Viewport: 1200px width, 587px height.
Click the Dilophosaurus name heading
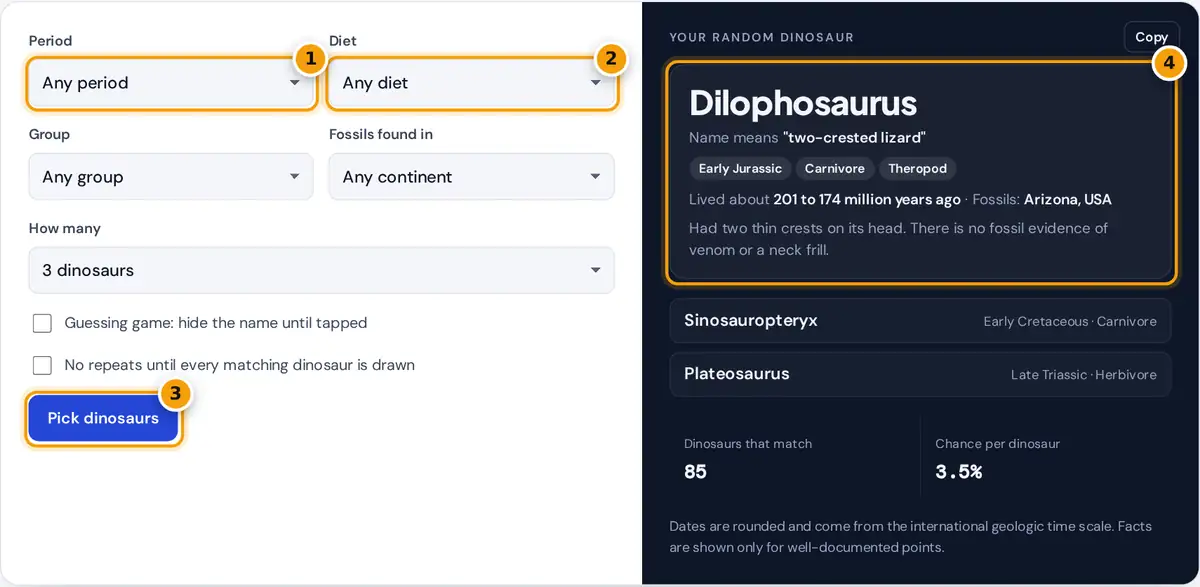click(803, 103)
